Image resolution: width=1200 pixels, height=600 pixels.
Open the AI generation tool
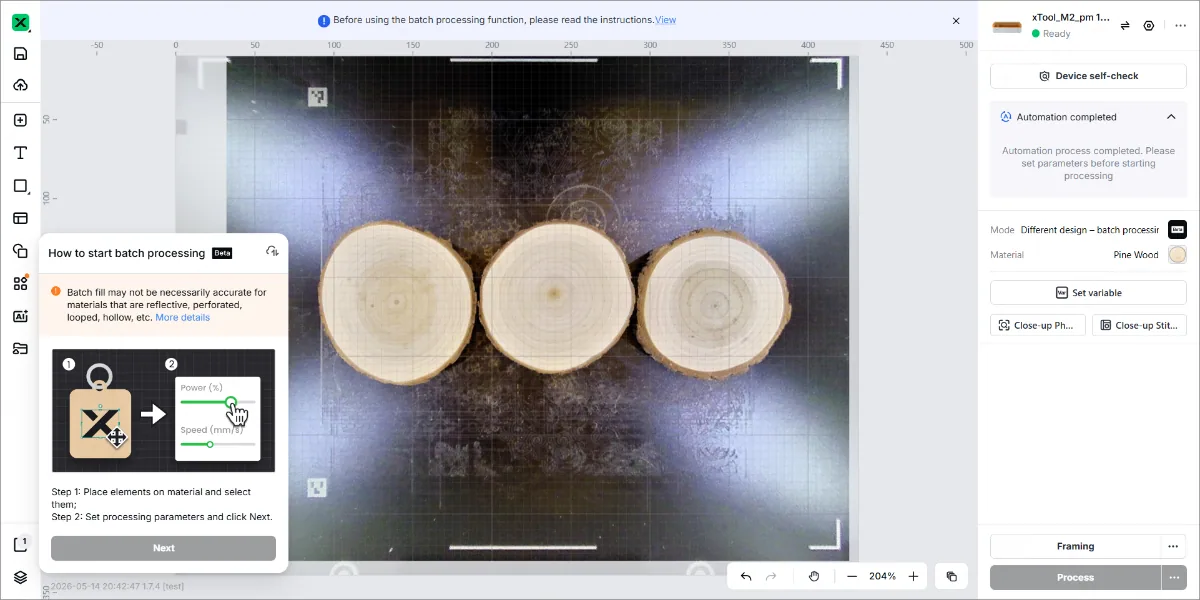pos(20,316)
